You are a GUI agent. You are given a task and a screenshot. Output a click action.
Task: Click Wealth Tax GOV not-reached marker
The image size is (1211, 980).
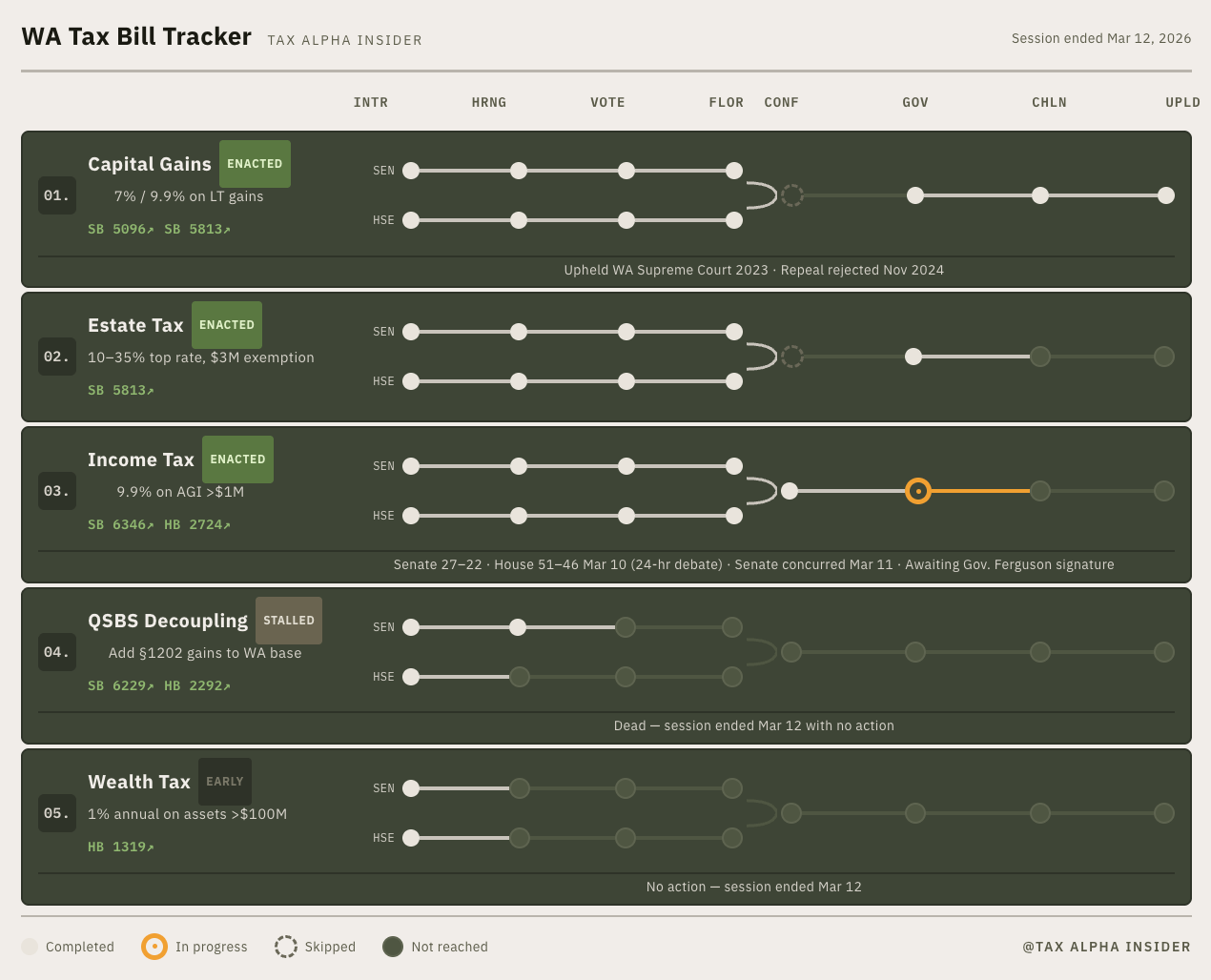915,813
